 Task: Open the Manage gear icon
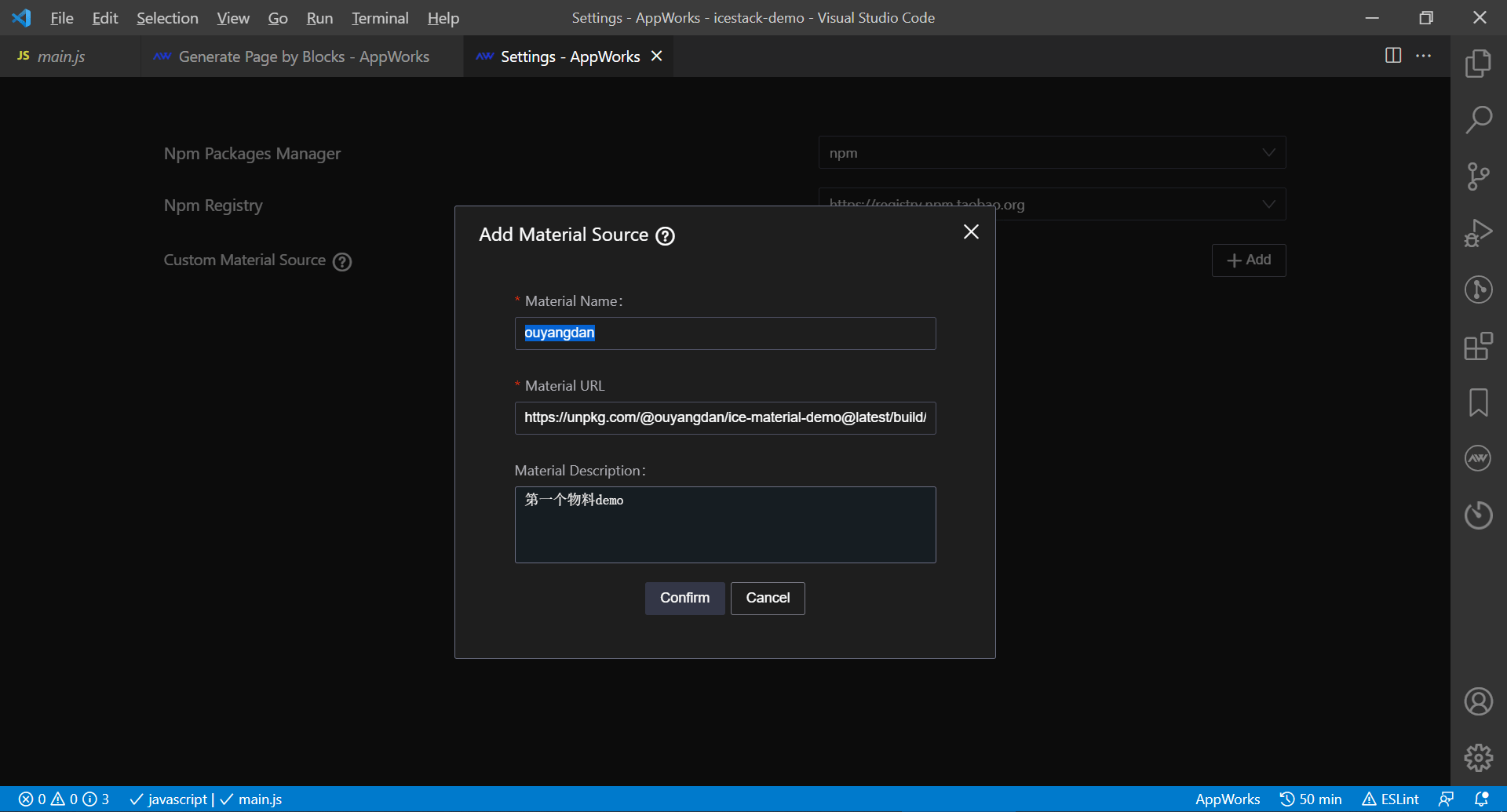(x=1478, y=758)
